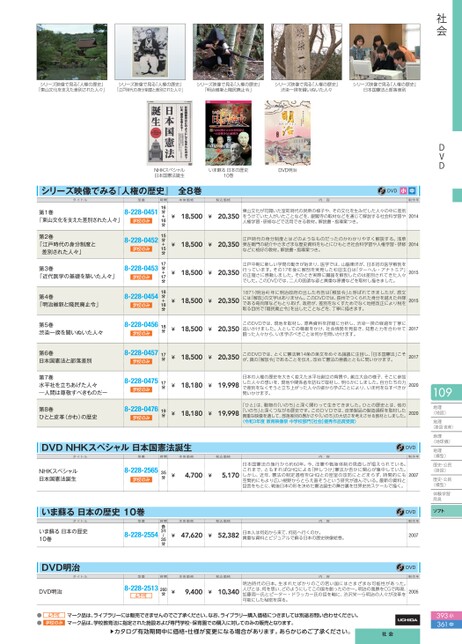Screen dimensions: 462x644
Task: Open product code 8-228-2565
Action: (141, 470)
